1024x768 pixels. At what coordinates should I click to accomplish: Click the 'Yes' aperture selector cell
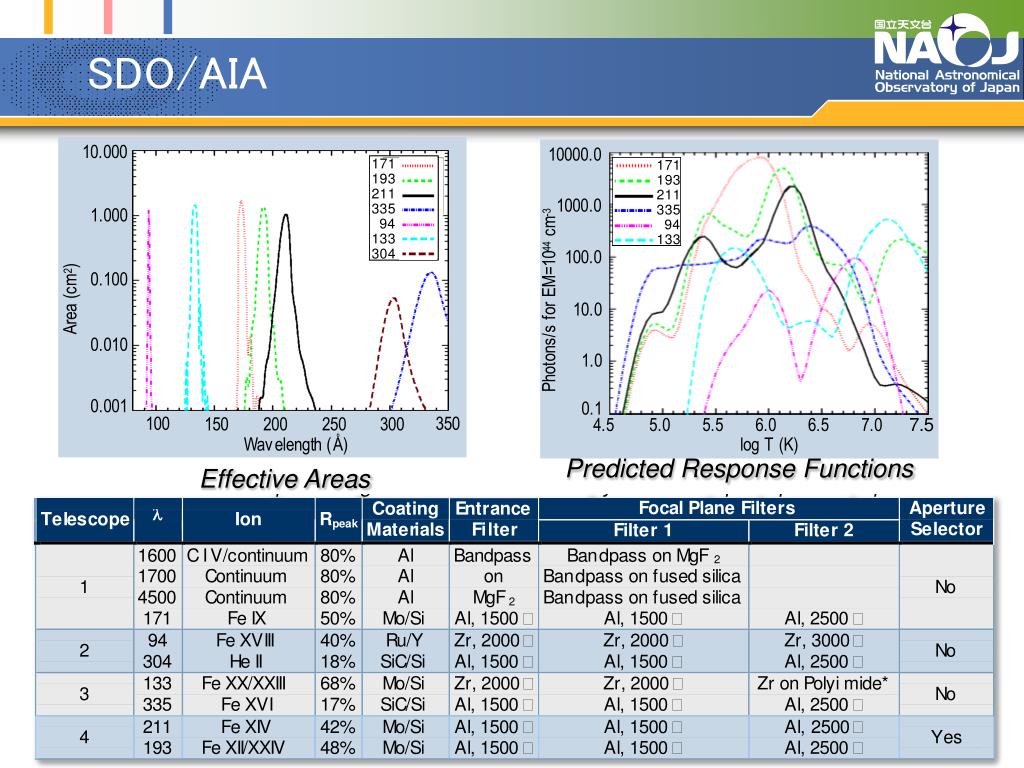(946, 737)
